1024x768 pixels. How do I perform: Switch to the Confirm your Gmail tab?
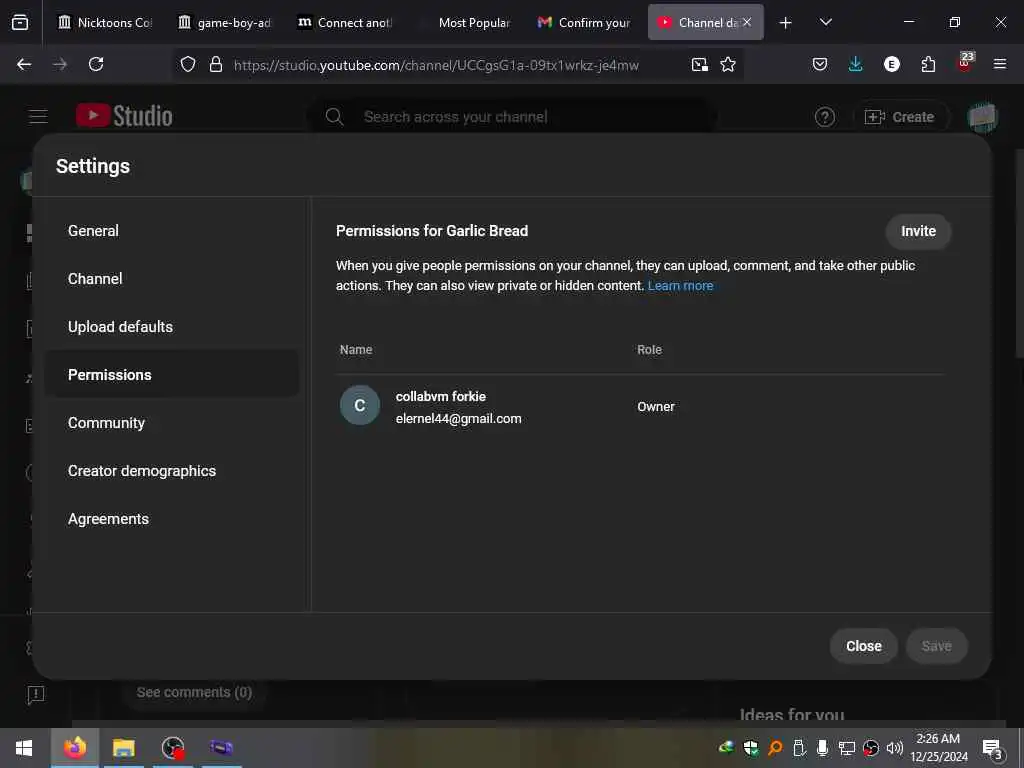pyautogui.click(x=584, y=22)
